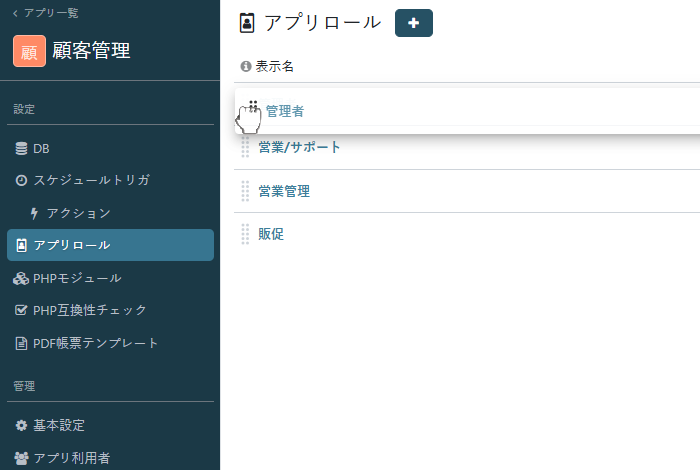
Task: Go back via アプリ一覧 link
Action: [45, 13]
